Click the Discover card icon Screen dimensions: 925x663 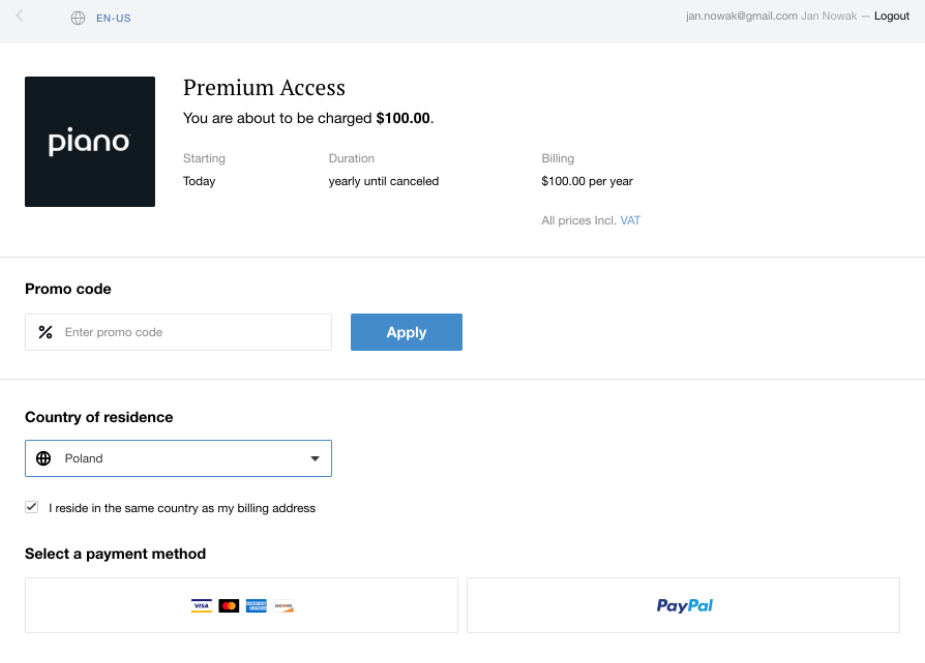coord(283,606)
